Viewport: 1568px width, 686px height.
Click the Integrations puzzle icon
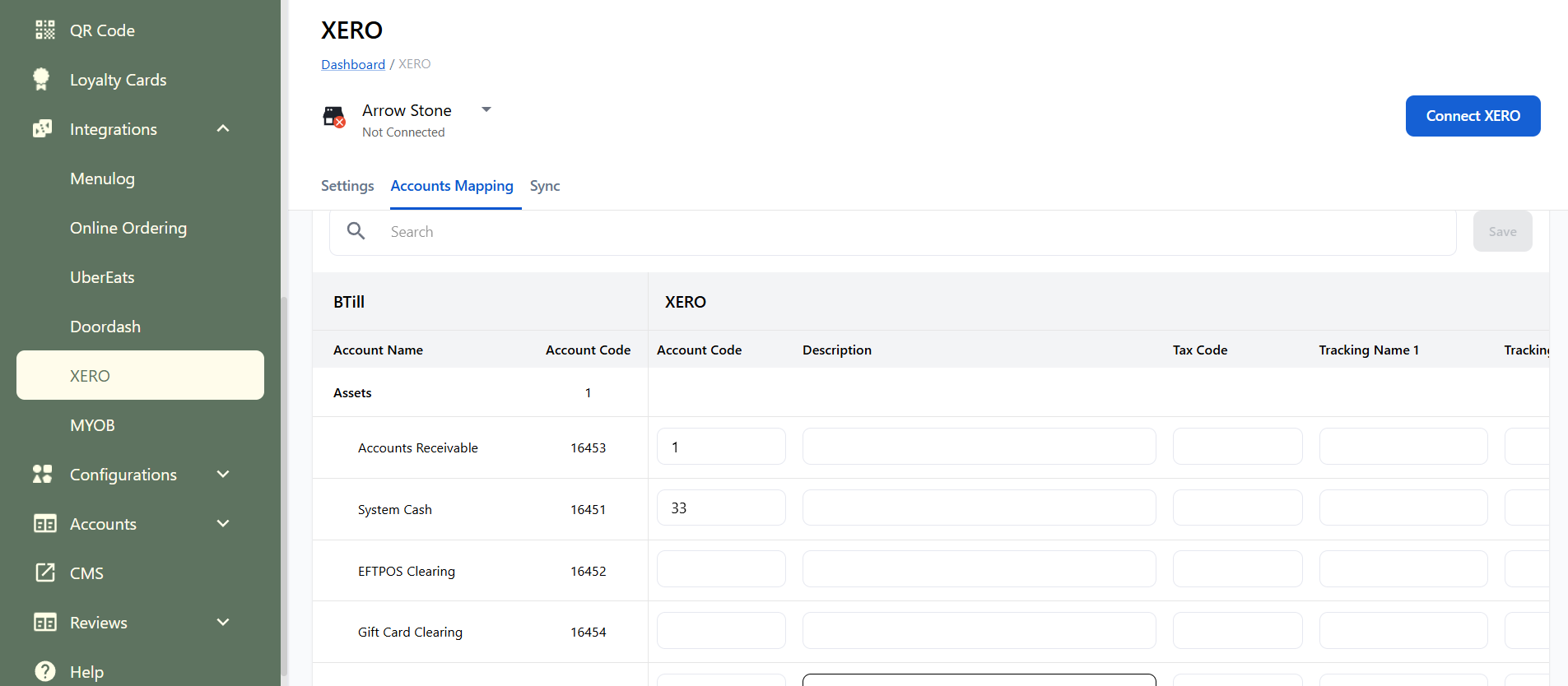tap(43, 129)
